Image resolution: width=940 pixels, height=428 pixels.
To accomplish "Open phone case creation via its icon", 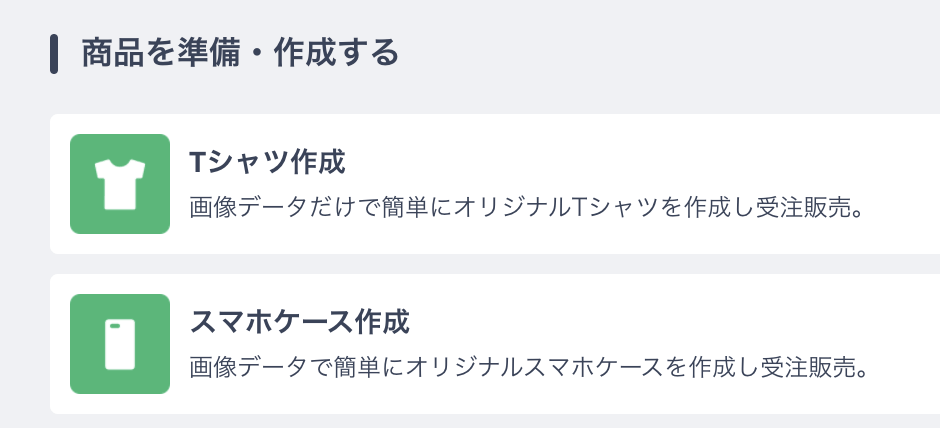I will 120,346.
